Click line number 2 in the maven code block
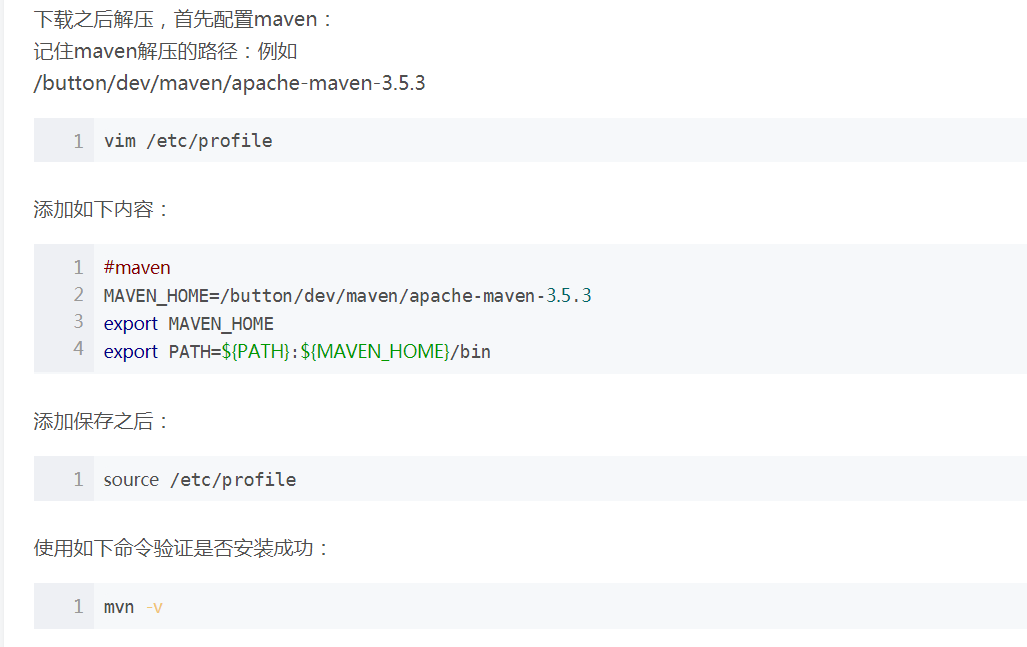The width and height of the screenshot is (1027, 647). (79, 295)
